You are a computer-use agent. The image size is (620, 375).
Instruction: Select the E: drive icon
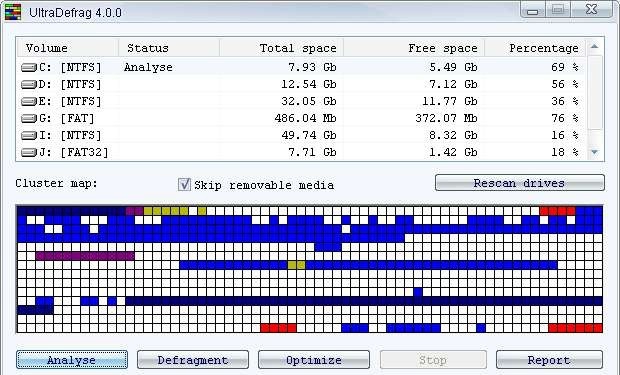click(29, 102)
